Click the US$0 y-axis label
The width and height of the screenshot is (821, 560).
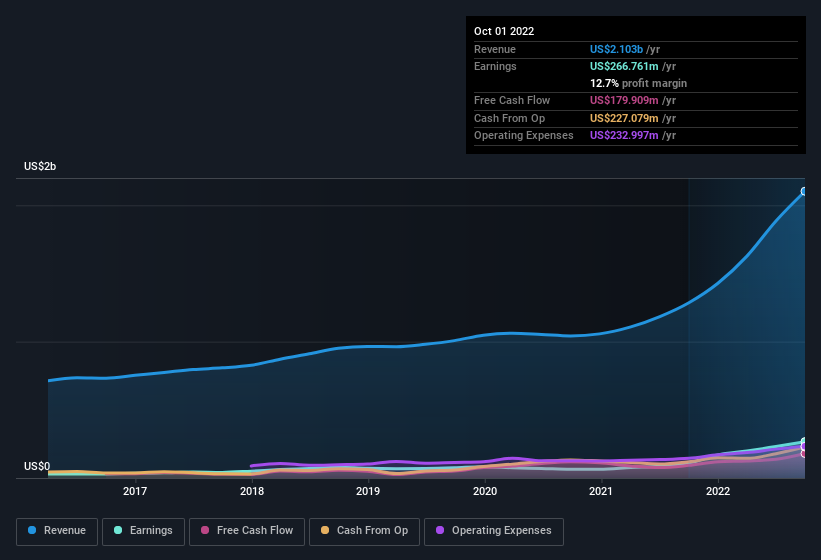point(37,466)
